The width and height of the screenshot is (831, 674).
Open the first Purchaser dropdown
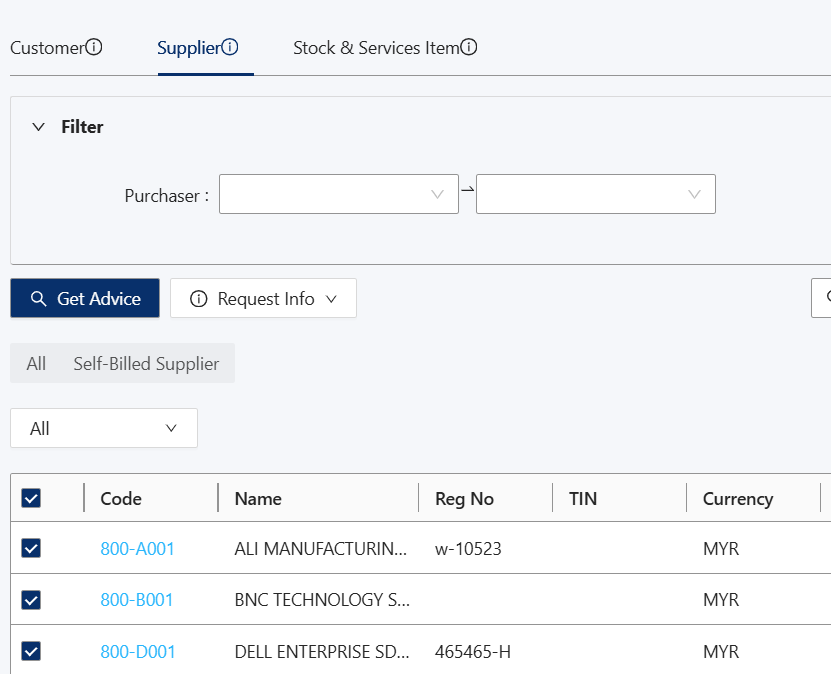point(338,194)
